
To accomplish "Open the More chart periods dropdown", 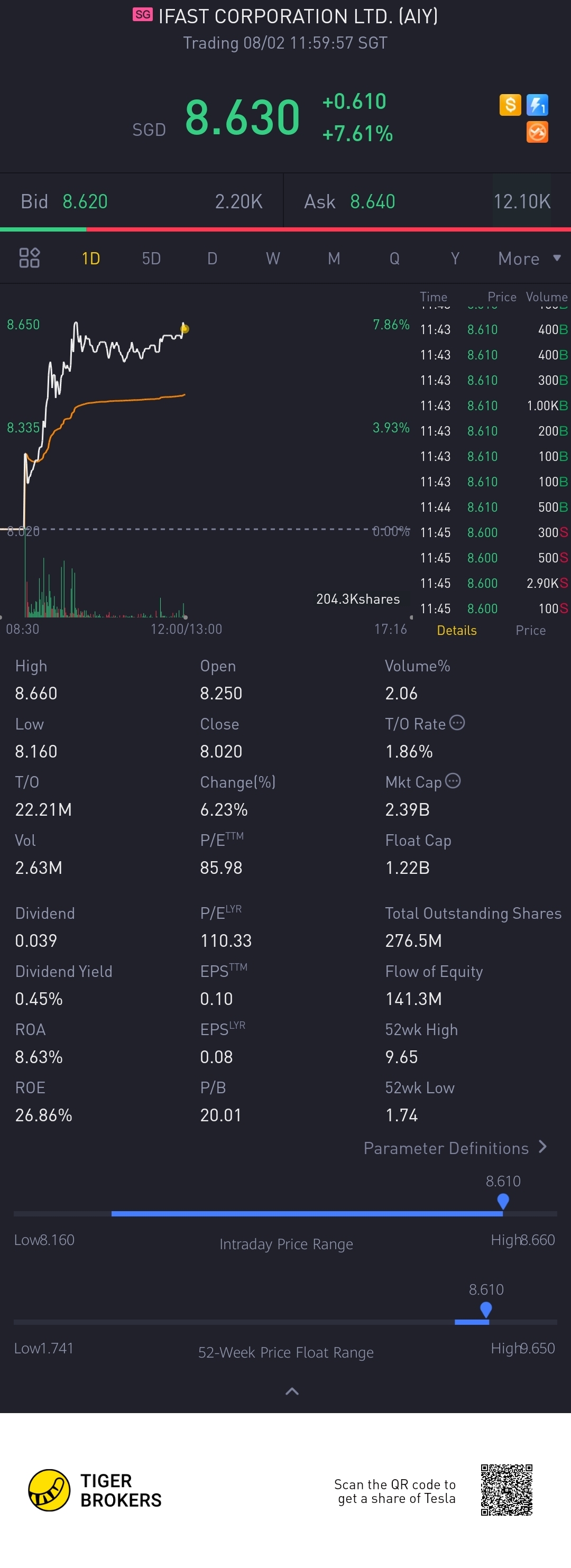I will pyautogui.click(x=529, y=258).
